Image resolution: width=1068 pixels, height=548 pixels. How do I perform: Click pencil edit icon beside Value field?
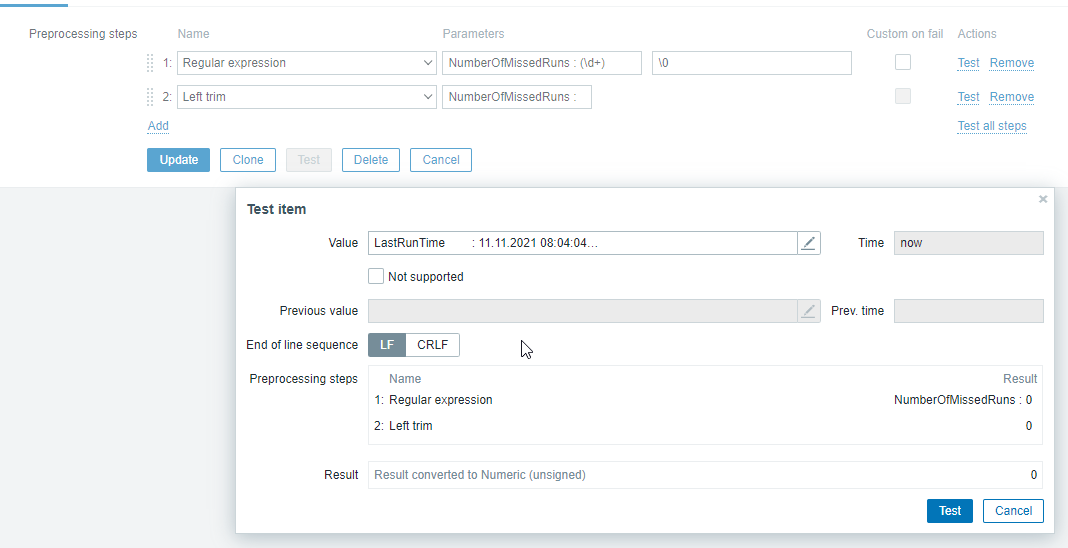[809, 243]
